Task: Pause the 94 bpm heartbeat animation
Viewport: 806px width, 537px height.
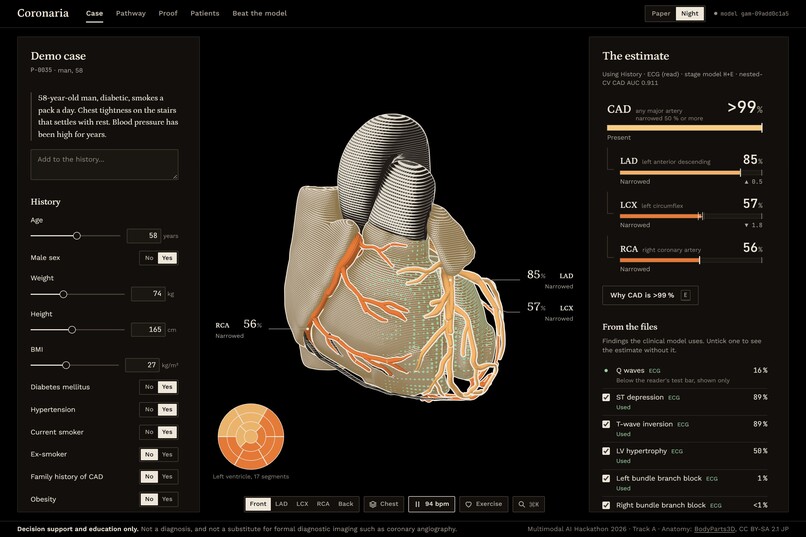Action: 432,504
